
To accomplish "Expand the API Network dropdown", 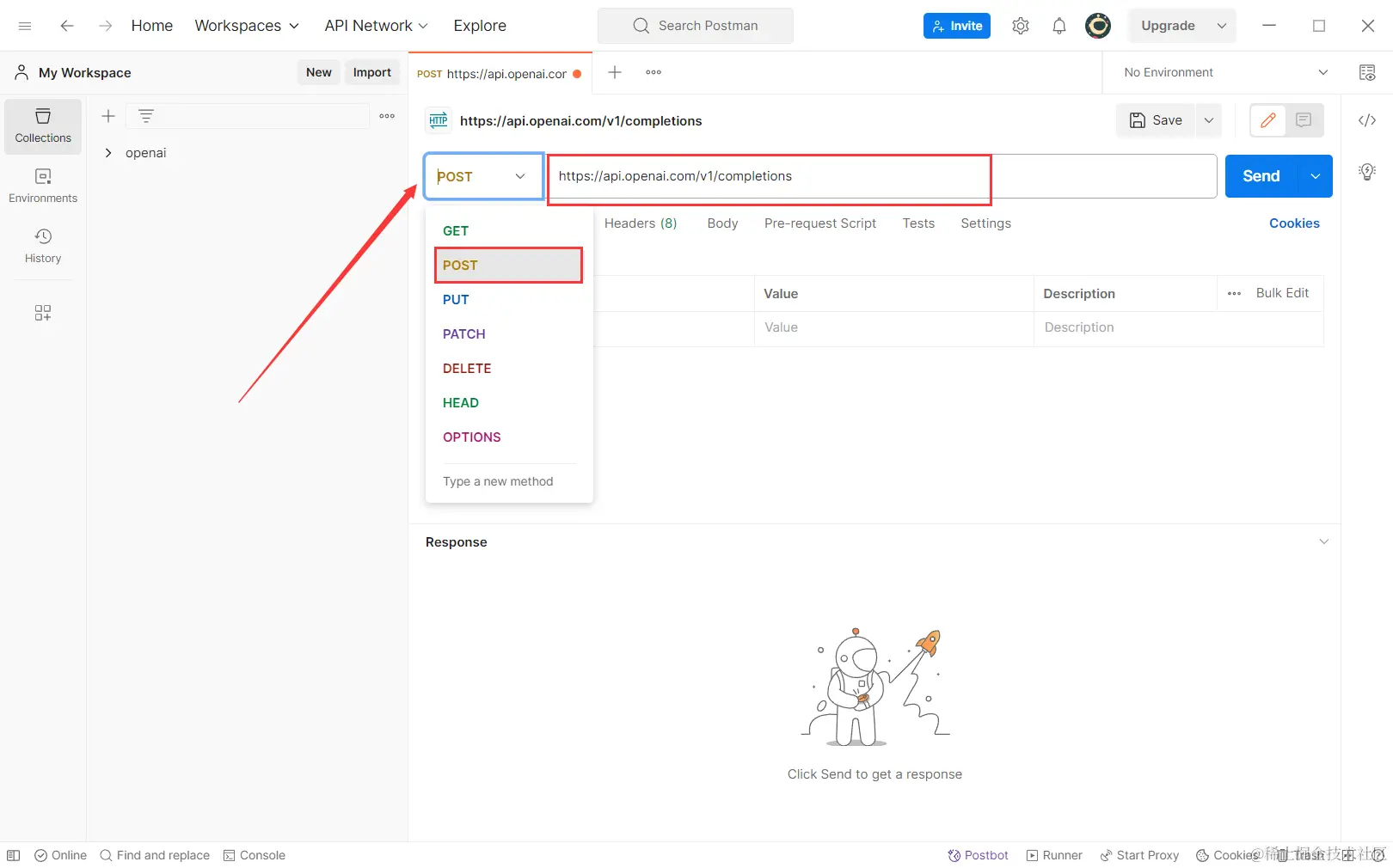I will point(376,26).
